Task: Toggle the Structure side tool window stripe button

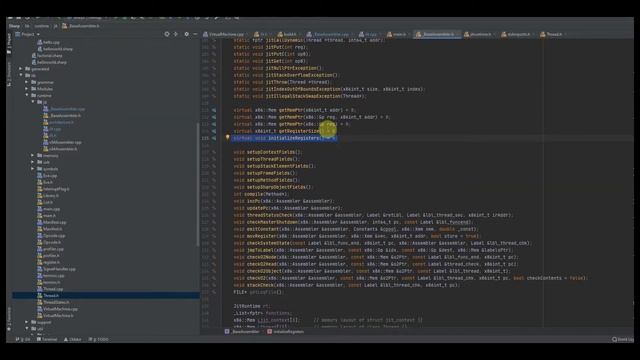Action: [9, 74]
